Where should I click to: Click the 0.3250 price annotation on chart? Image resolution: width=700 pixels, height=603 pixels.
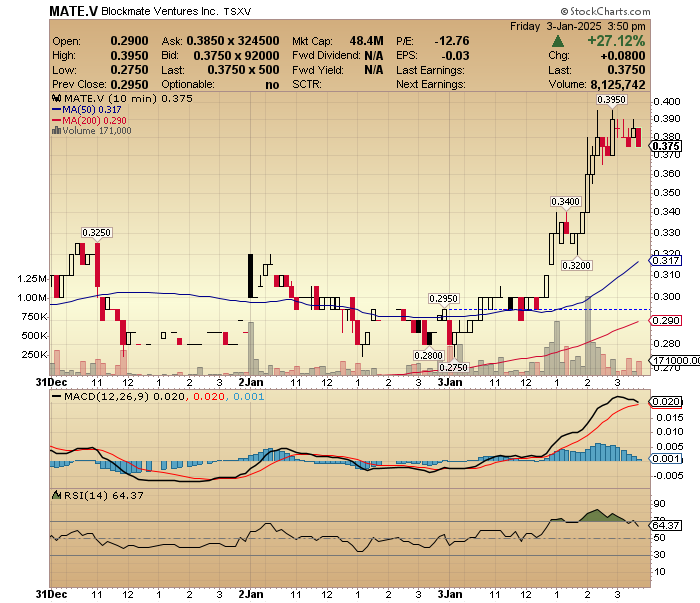pos(96,232)
